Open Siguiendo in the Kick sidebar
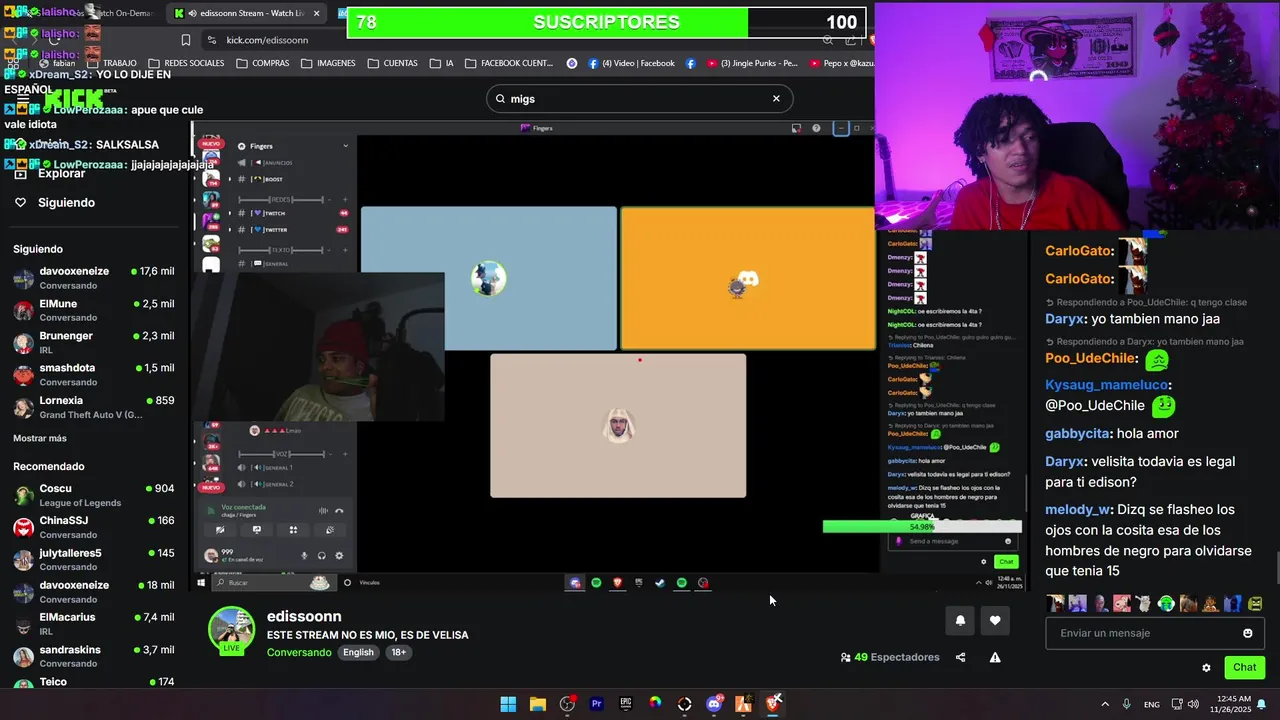The height and width of the screenshot is (720, 1280). click(66, 202)
